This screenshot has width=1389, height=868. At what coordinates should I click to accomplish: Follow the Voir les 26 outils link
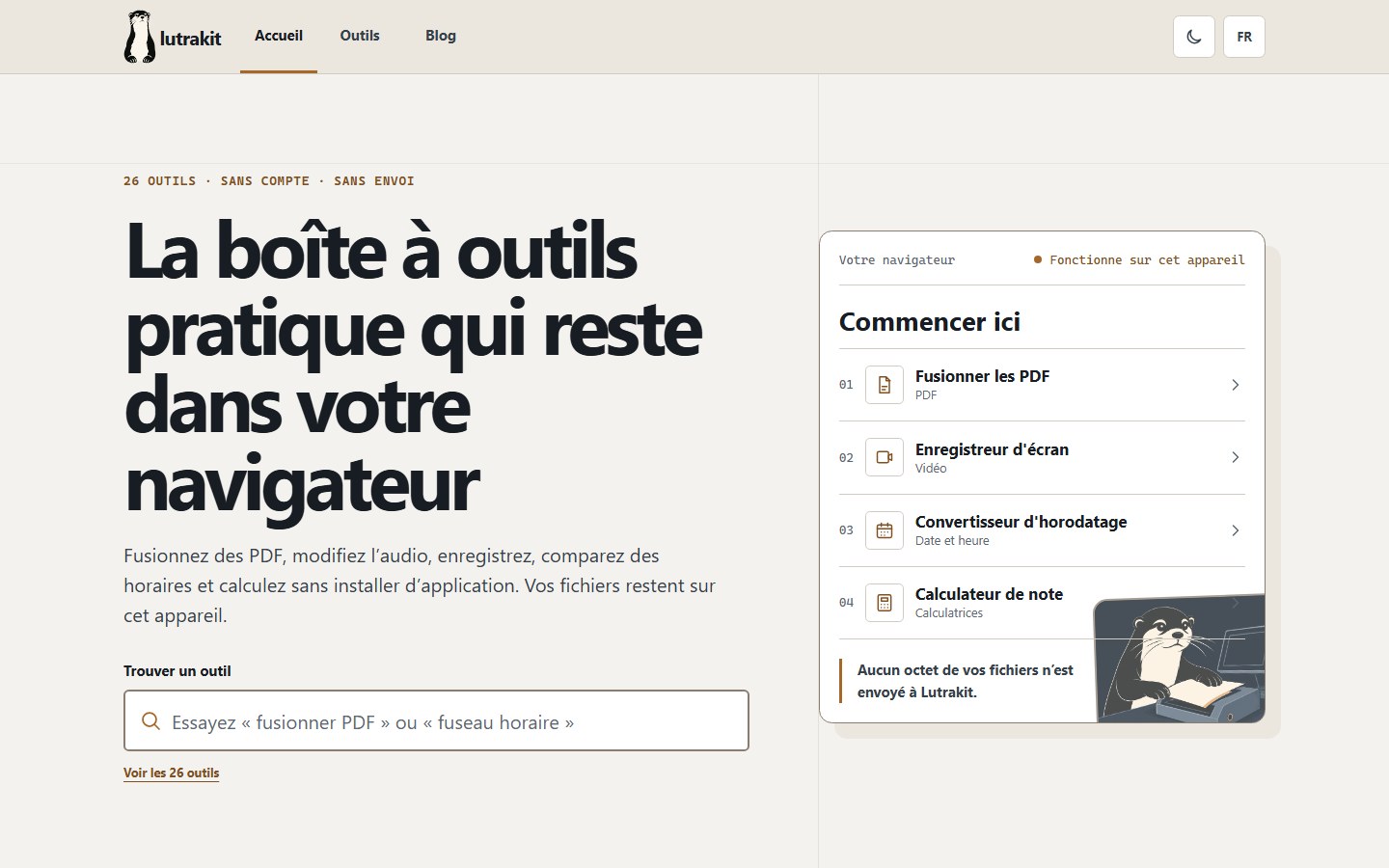[172, 773]
